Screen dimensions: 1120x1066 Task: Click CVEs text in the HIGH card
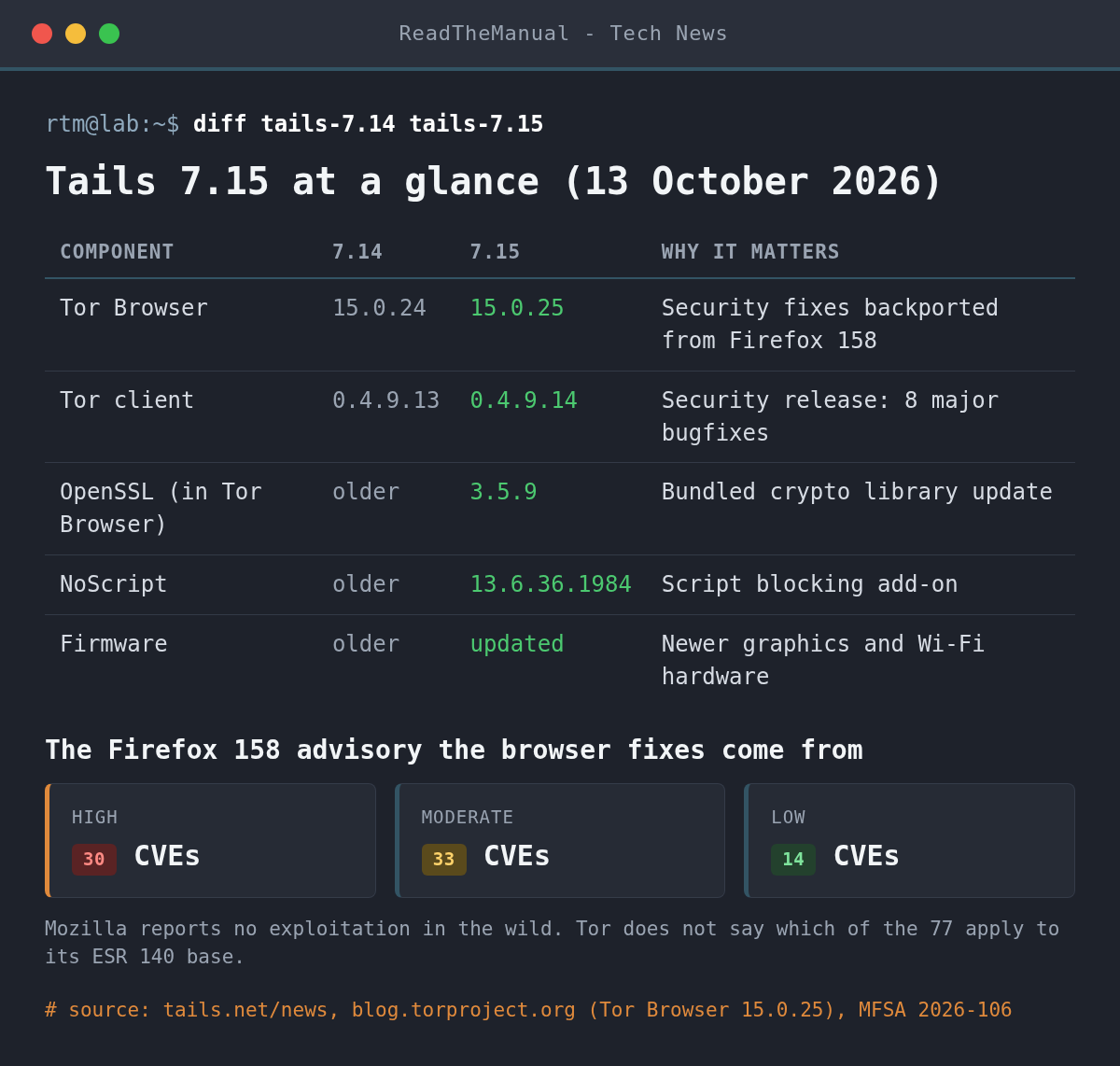pos(167,857)
